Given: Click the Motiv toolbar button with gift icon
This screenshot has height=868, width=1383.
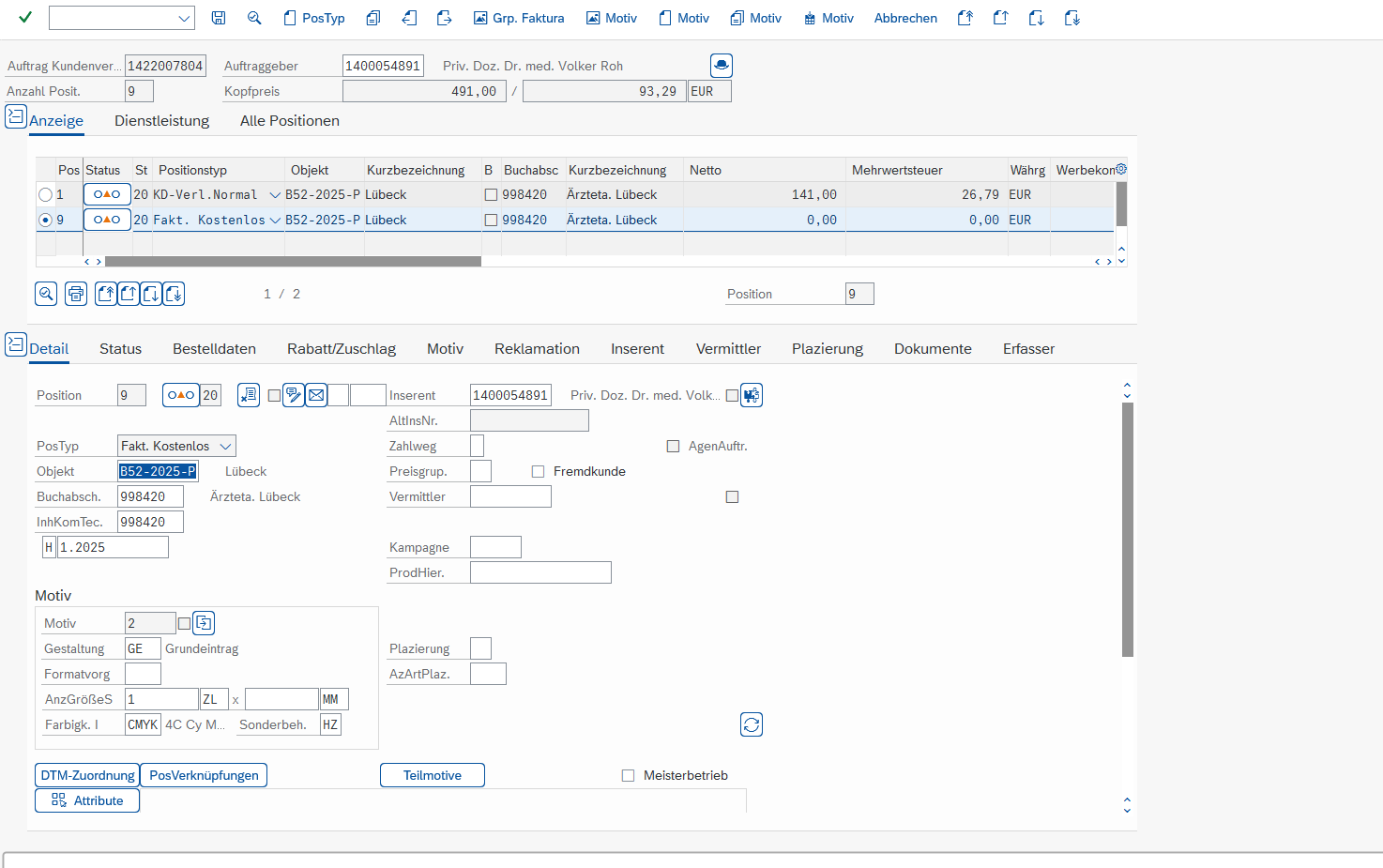Looking at the screenshot, I should point(828,18).
